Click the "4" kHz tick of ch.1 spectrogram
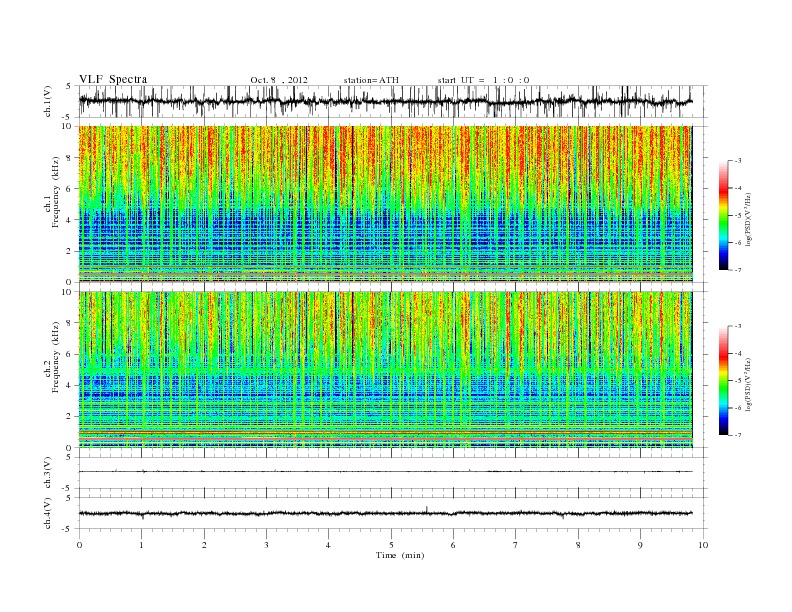The width and height of the screenshot is (792, 612). [69, 220]
